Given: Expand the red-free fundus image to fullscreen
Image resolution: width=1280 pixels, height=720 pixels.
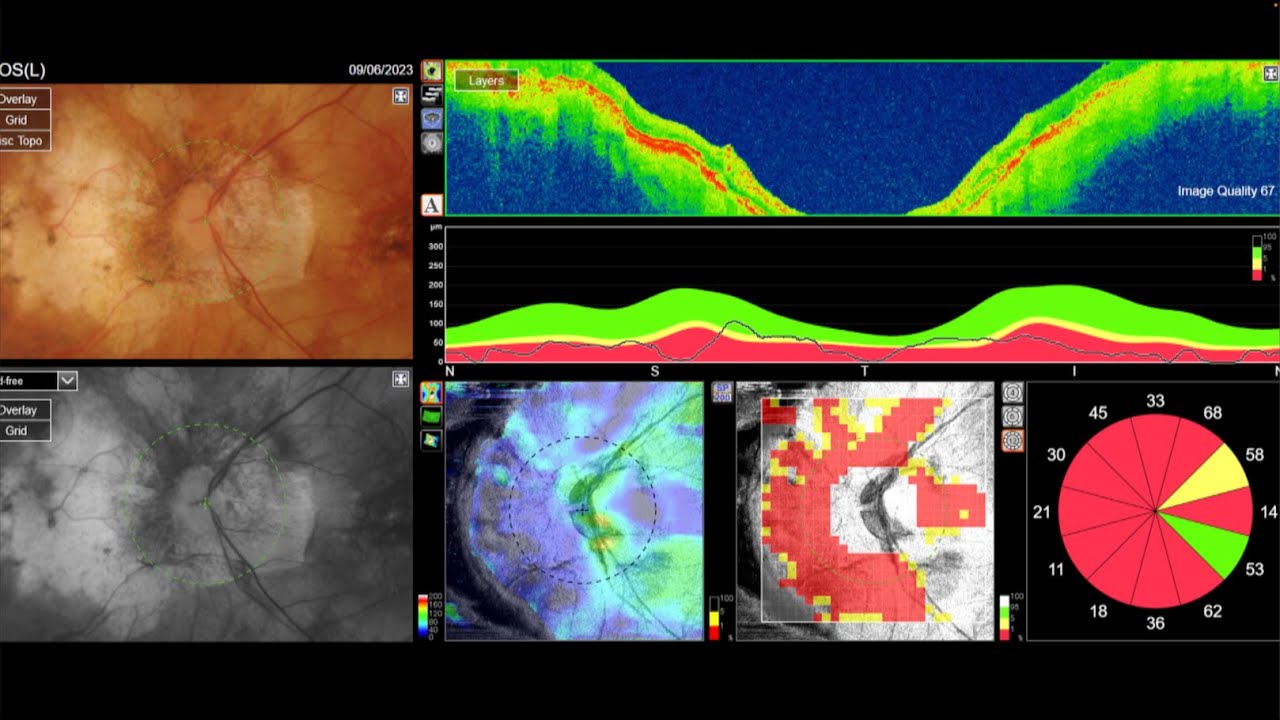Looking at the screenshot, I should click(x=400, y=379).
